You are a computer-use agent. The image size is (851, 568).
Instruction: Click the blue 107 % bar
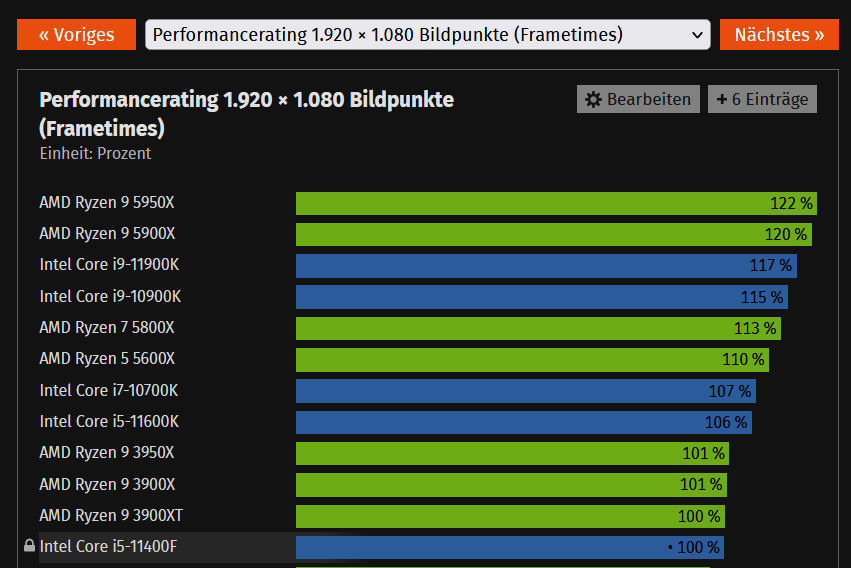526,391
